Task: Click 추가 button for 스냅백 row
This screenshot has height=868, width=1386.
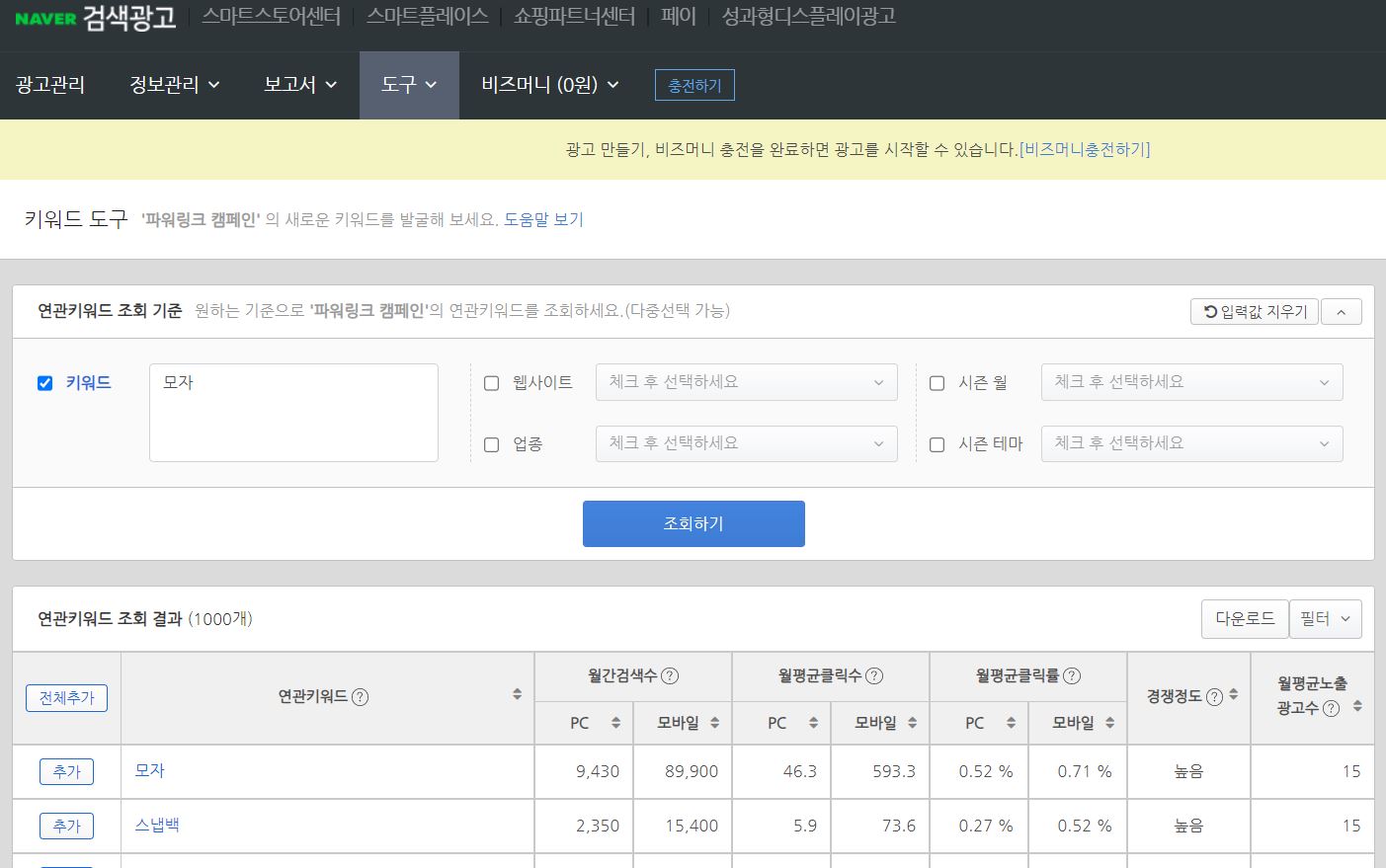Action: coord(66,826)
